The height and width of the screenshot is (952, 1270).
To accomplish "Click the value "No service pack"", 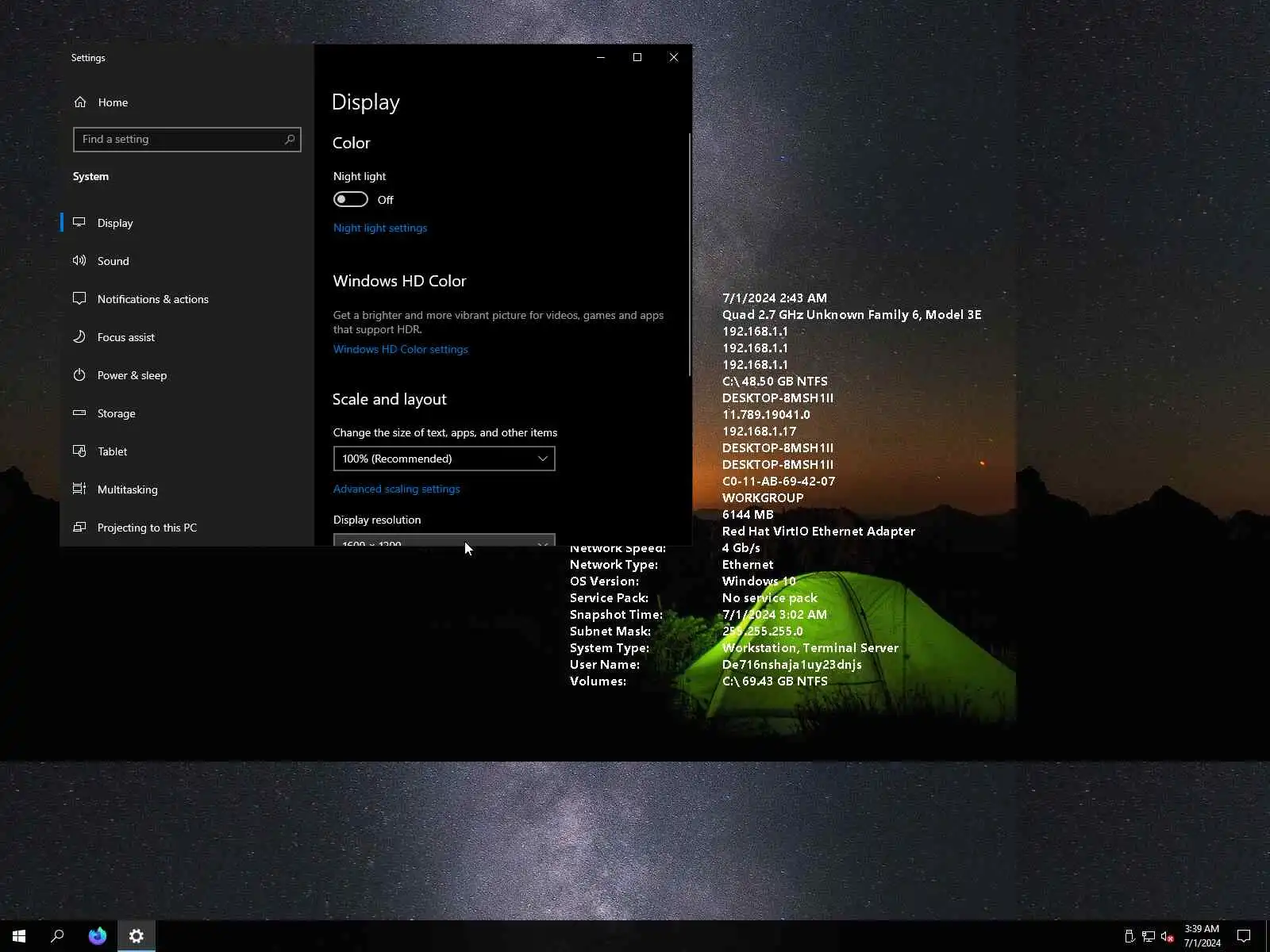I will point(770,598).
